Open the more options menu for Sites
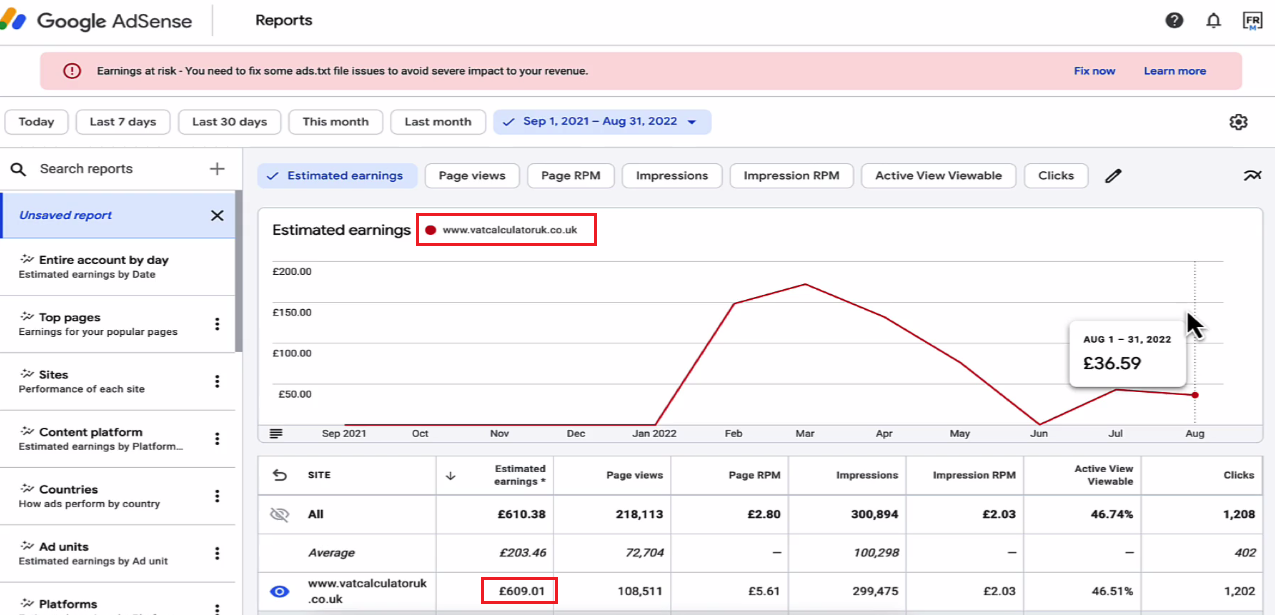The height and width of the screenshot is (615, 1275). point(217,381)
